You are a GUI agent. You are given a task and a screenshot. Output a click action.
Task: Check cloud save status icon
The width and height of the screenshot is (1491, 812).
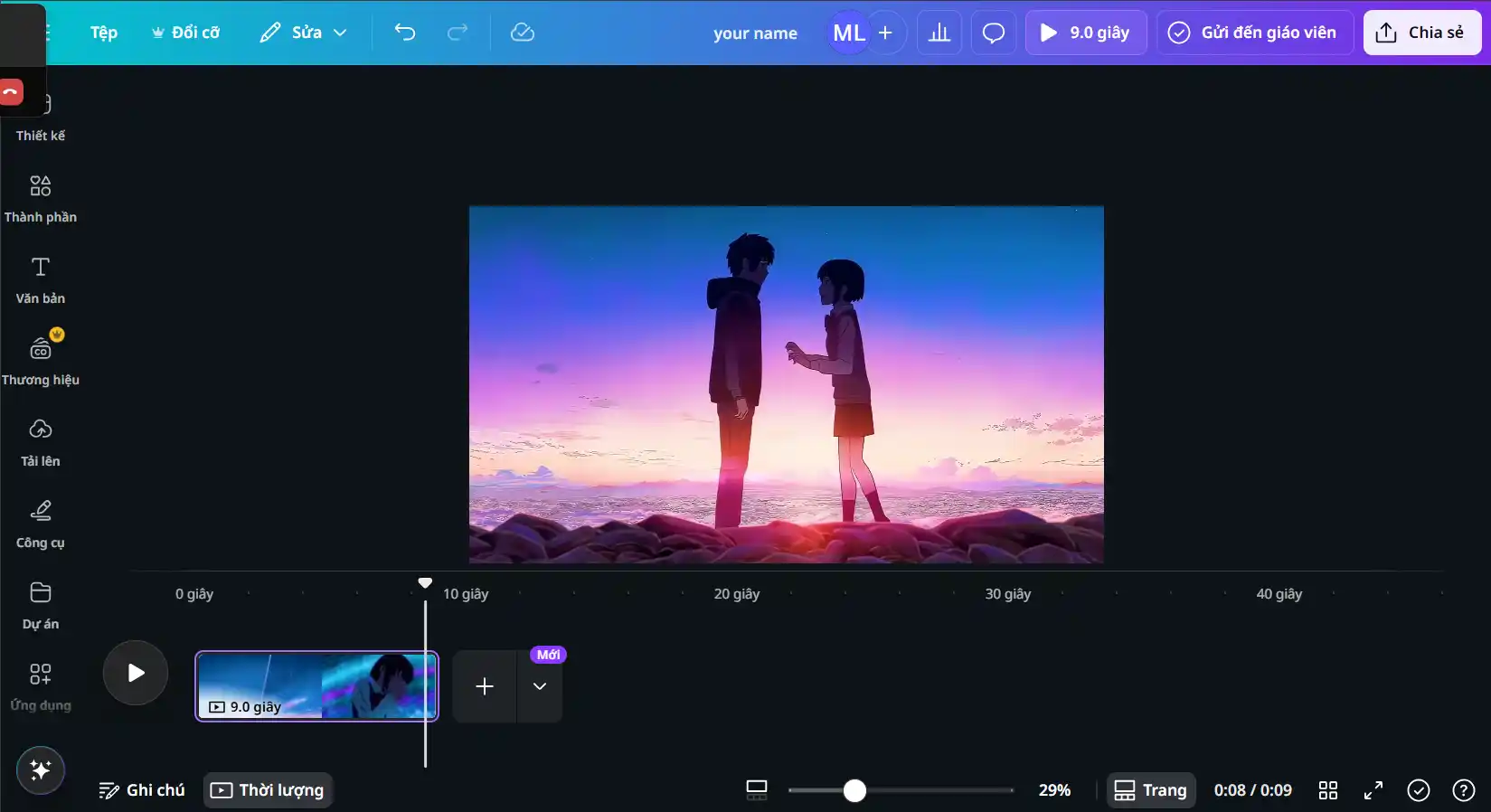point(523,33)
